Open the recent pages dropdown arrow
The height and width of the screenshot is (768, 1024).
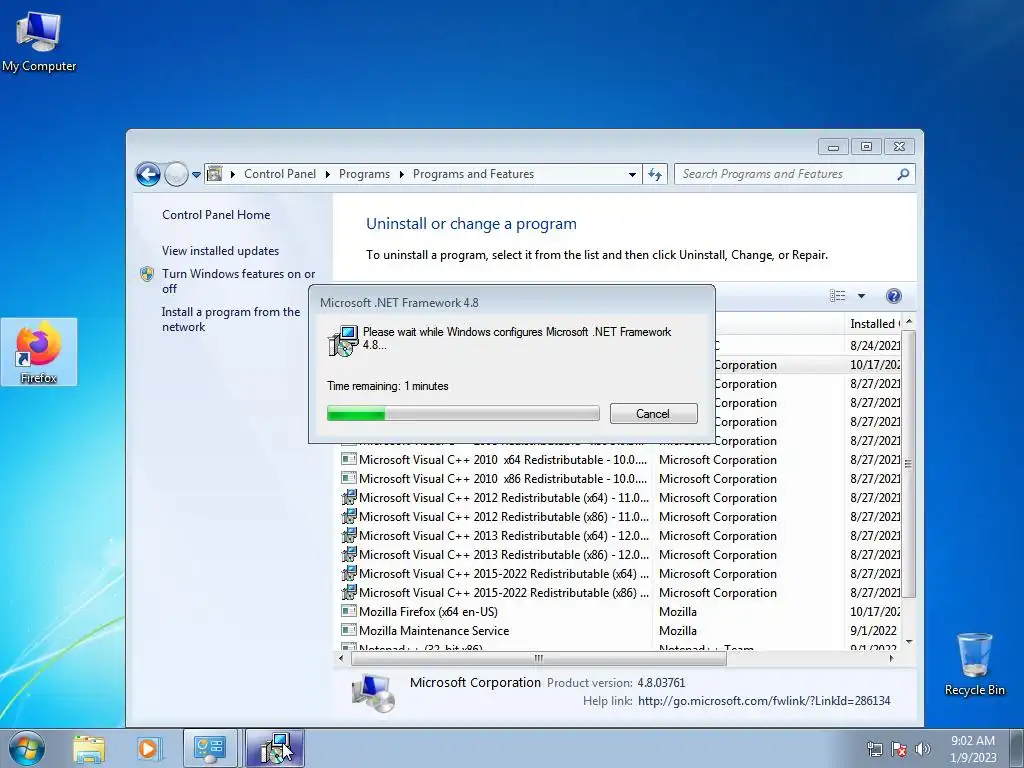pos(196,174)
